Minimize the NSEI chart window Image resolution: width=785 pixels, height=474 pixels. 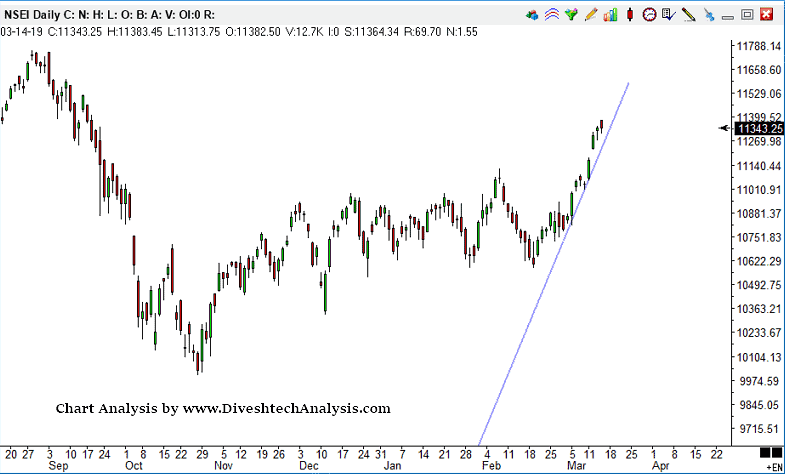(x=728, y=16)
